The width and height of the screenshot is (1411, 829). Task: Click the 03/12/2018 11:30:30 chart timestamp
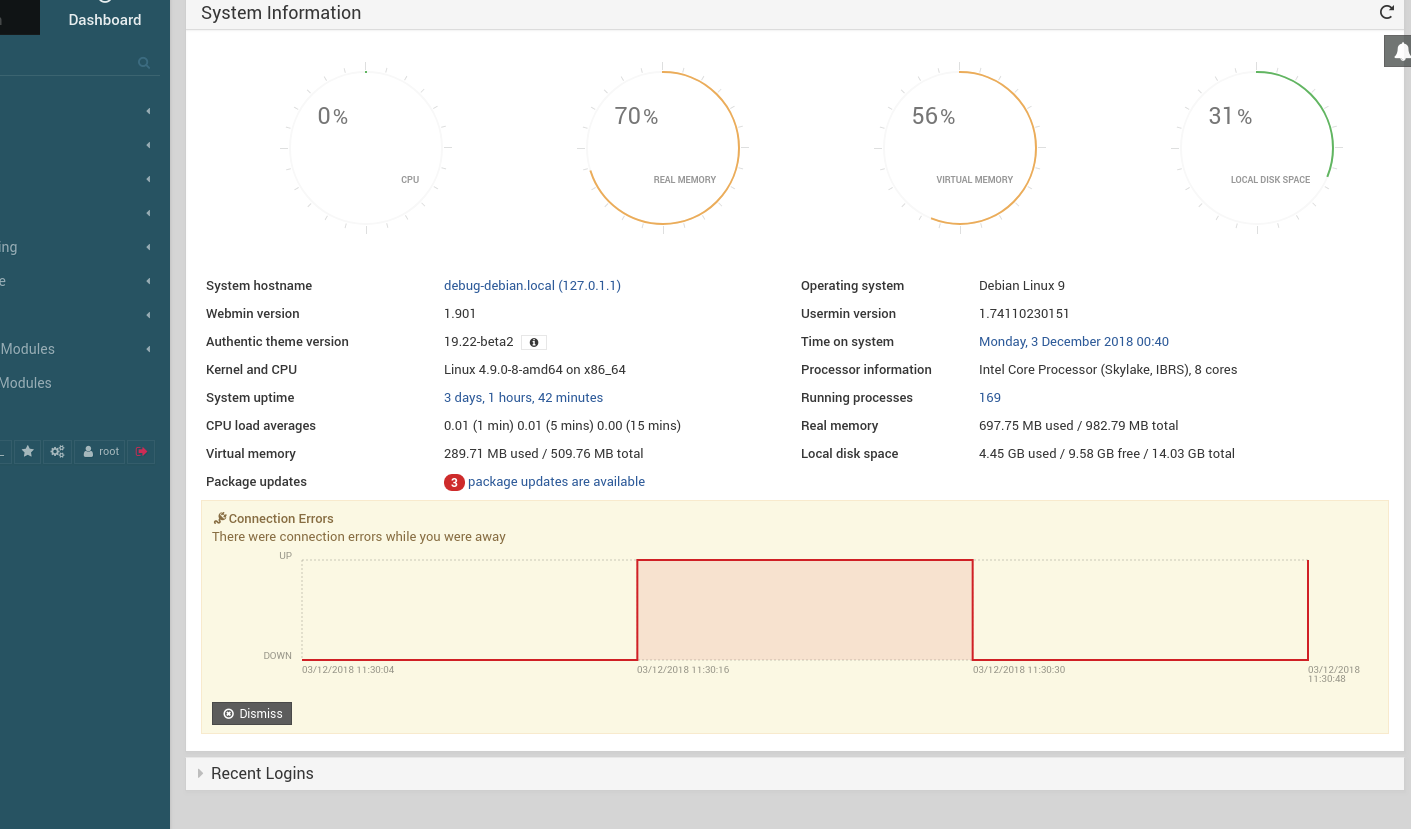tap(1019, 670)
